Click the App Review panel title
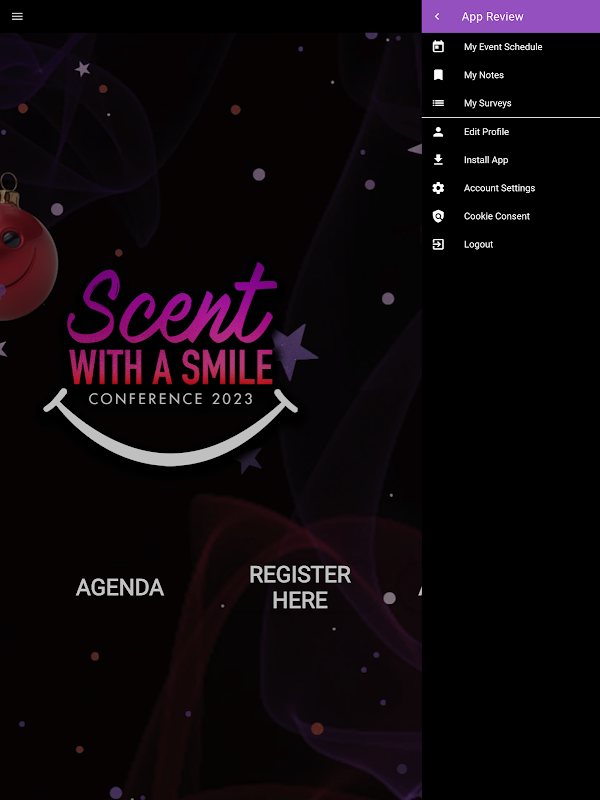Image resolution: width=600 pixels, height=800 pixels. point(492,16)
